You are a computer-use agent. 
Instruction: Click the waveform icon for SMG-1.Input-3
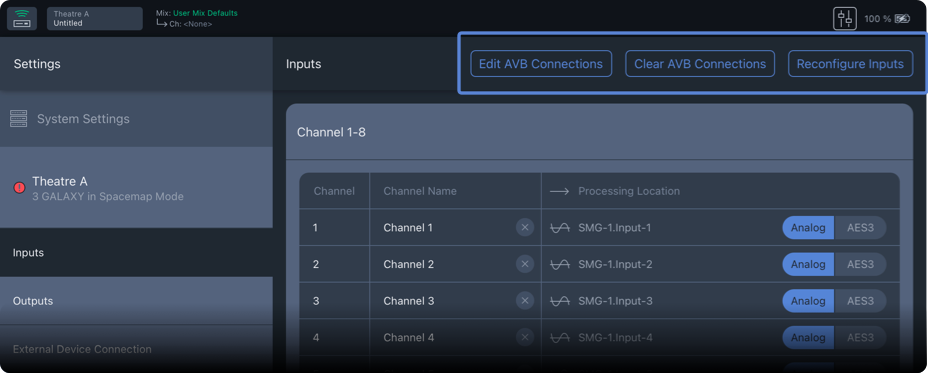[560, 301]
